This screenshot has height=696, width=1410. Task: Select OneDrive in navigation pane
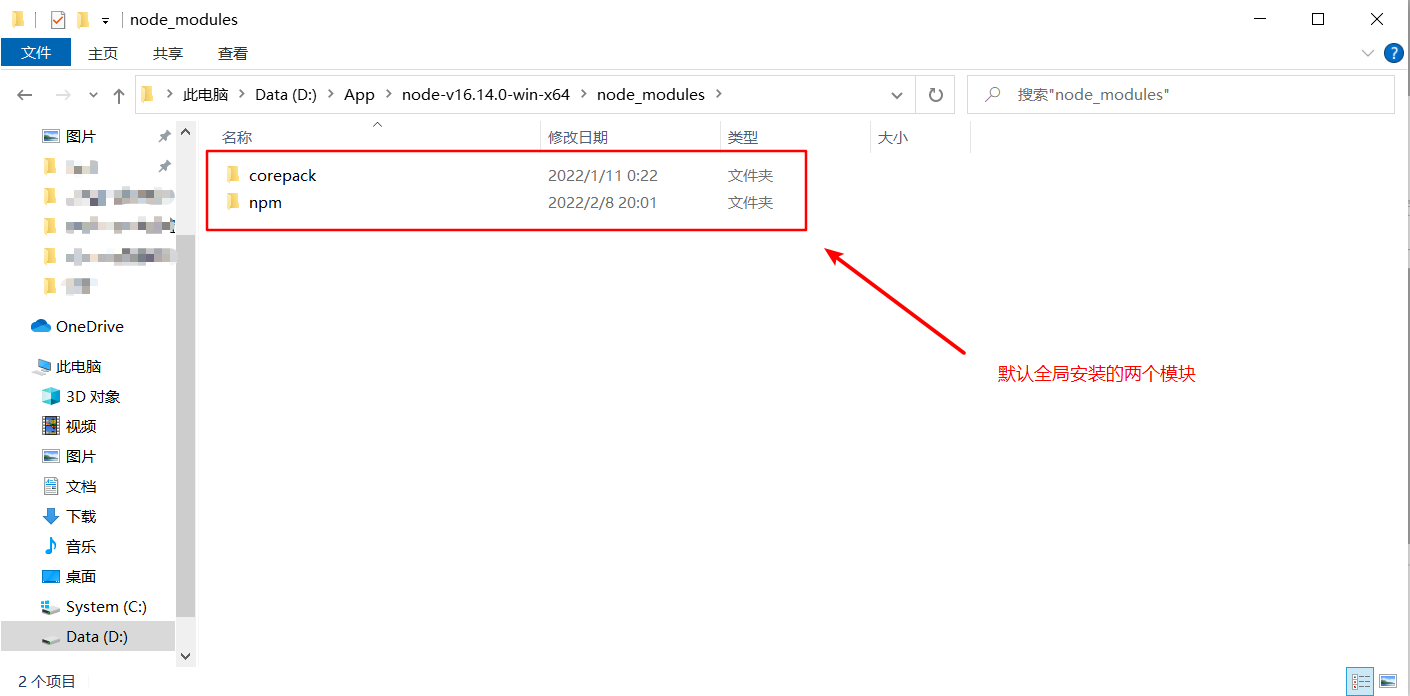(88, 326)
